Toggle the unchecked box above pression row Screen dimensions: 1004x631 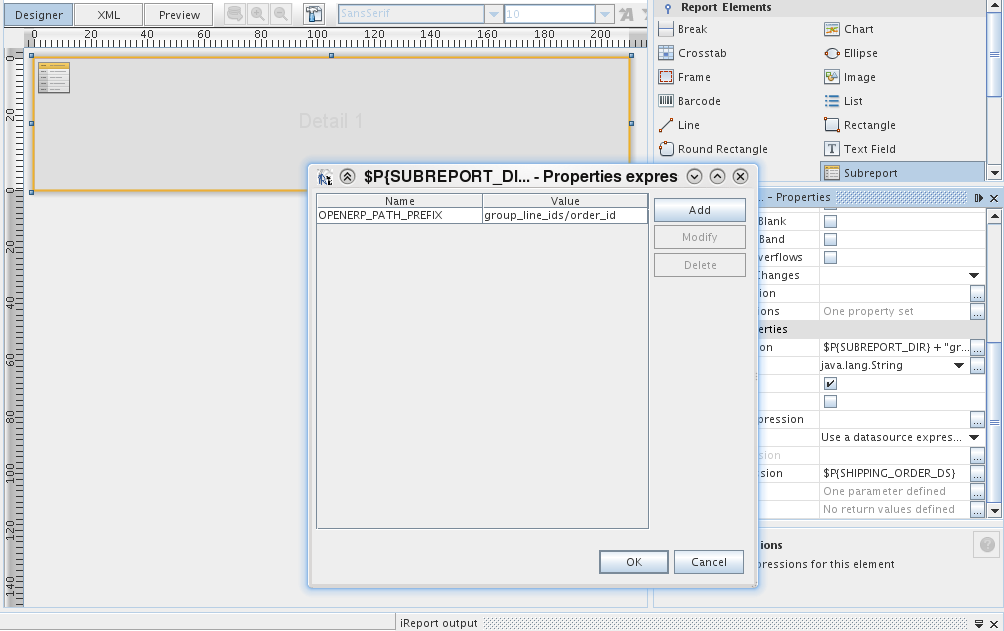coord(830,402)
